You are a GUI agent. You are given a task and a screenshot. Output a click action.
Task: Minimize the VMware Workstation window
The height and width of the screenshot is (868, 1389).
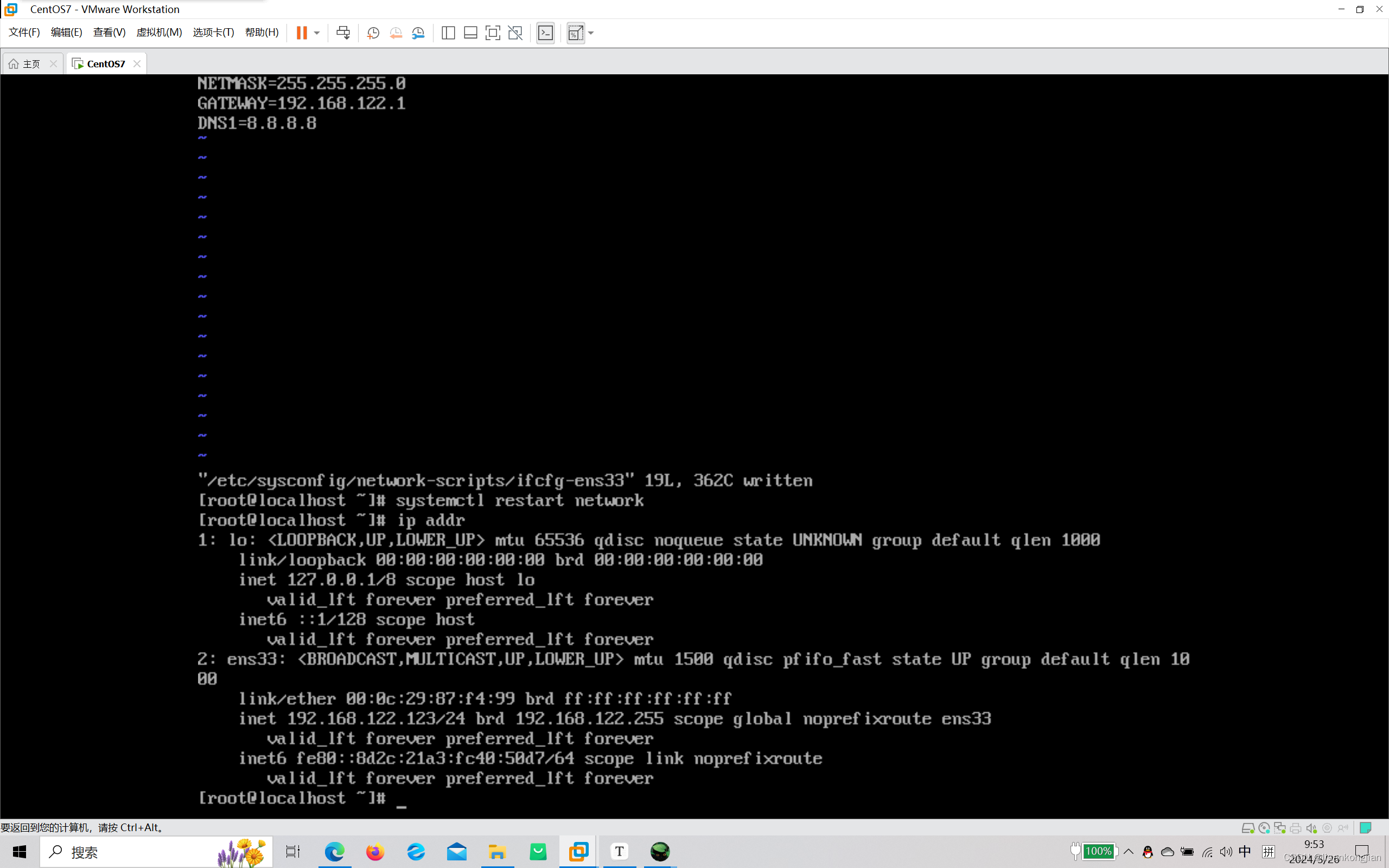[1341, 9]
